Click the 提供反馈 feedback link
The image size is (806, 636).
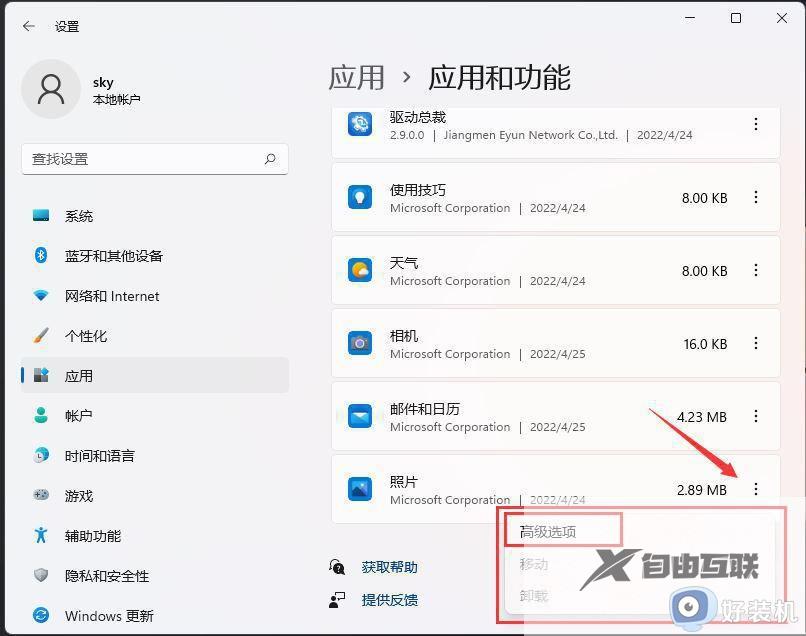389,601
